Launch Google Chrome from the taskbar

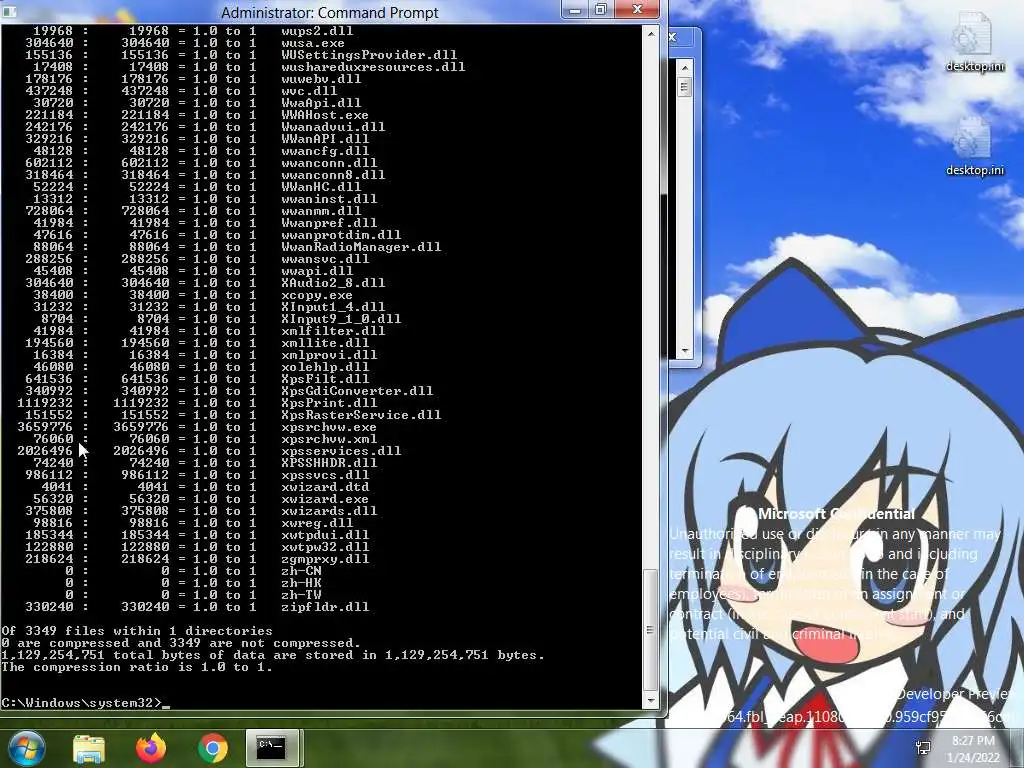point(212,748)
